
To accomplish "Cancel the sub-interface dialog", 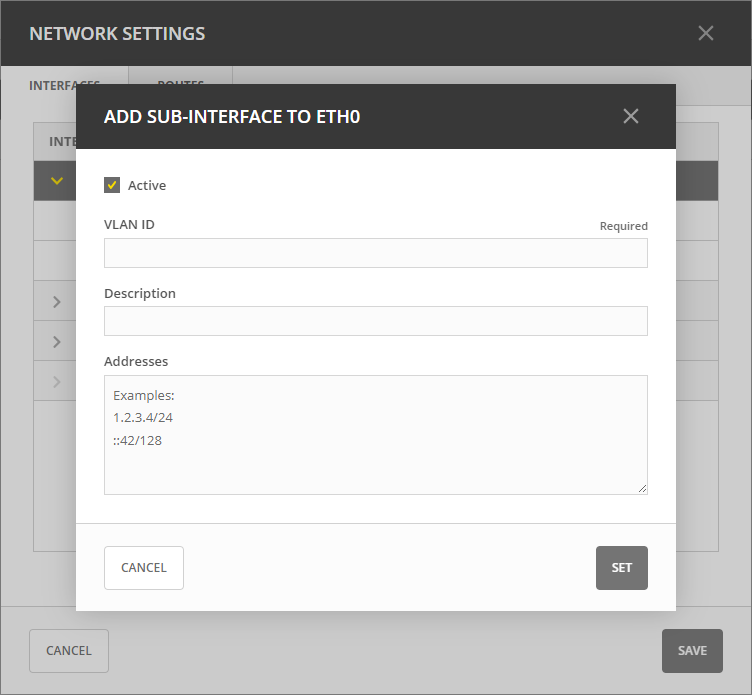I will click(144, 567).
